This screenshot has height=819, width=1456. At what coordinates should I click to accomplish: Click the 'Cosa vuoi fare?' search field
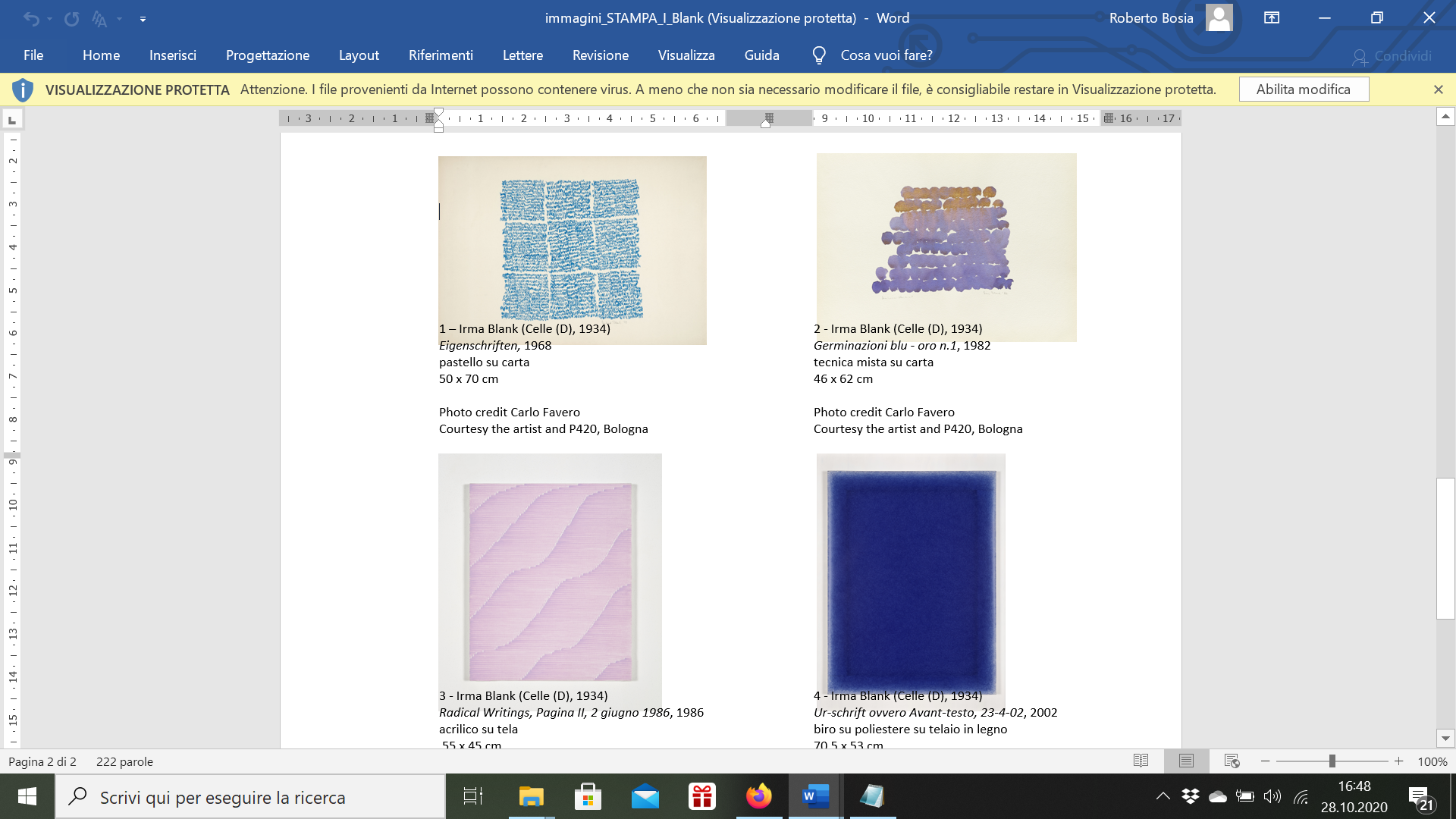(886, 55)
